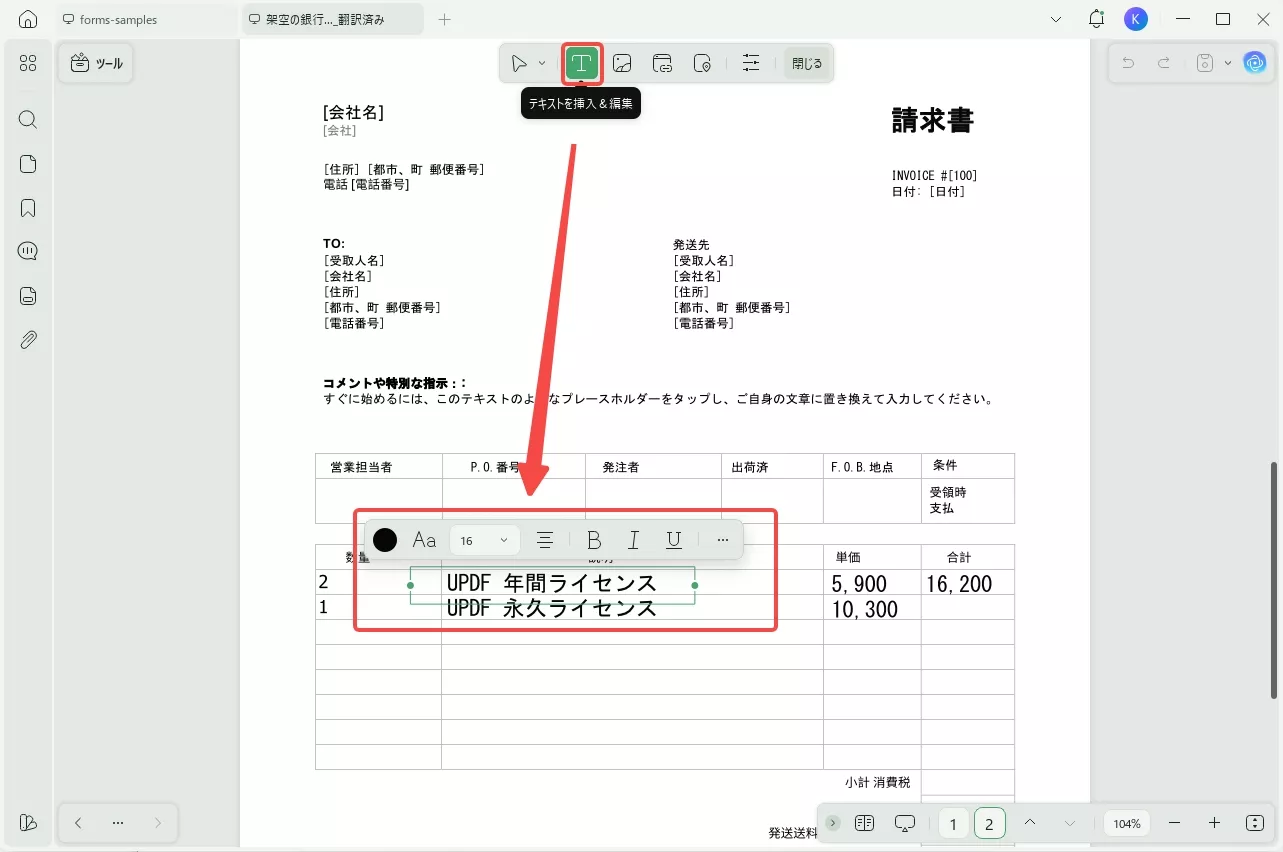The height and width of the screenshot is (852, 1283).
Task: Jump to page 1 using the page button
Action: coord(953,822)
